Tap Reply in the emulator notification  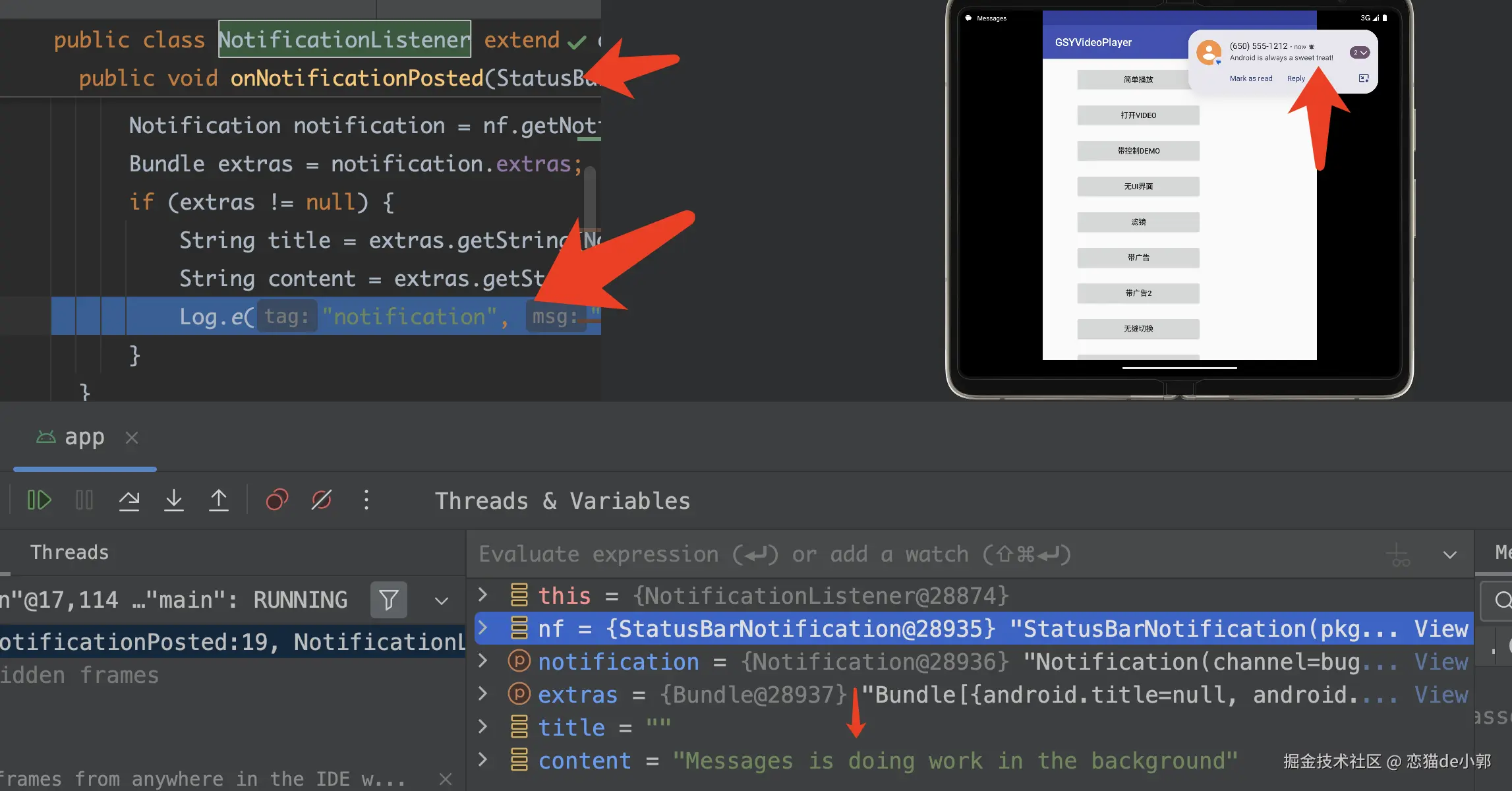tap(1296, 78)
